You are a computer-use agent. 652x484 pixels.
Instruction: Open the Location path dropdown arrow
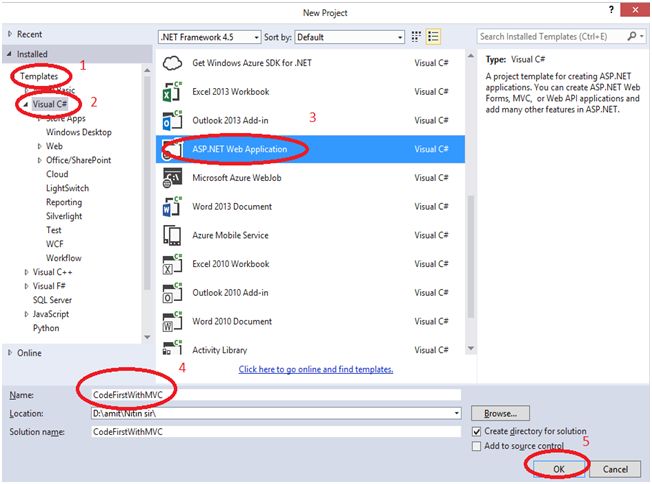pos(457,413)
